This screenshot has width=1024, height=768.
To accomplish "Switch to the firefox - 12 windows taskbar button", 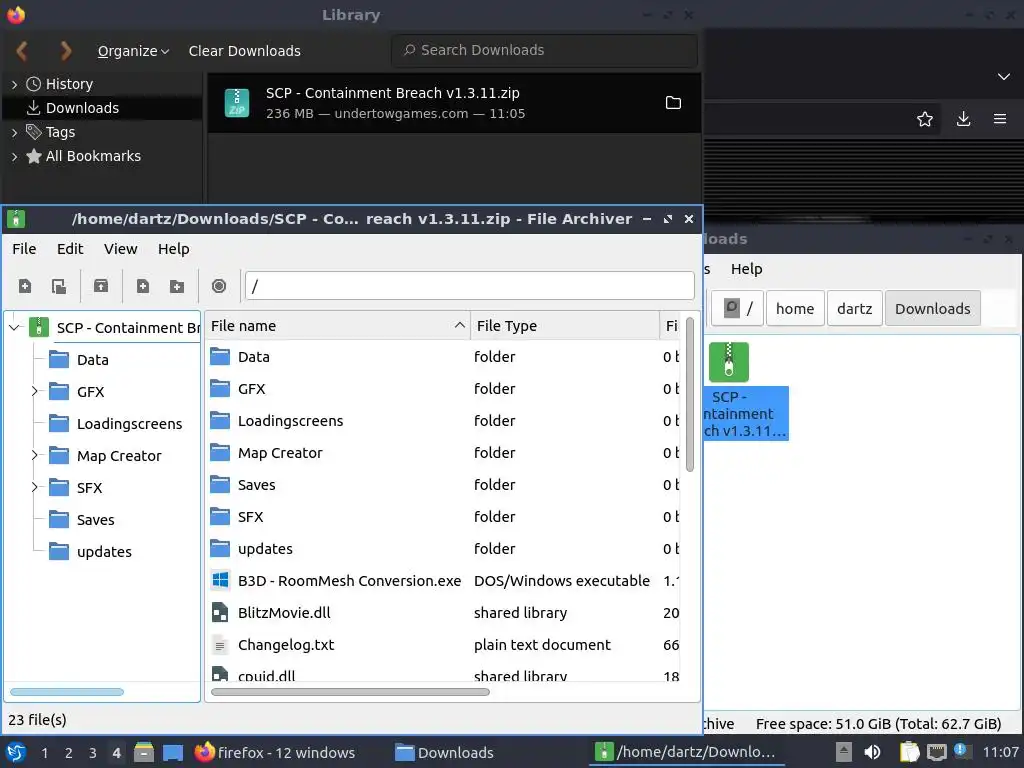I will [x=275, y=752].
